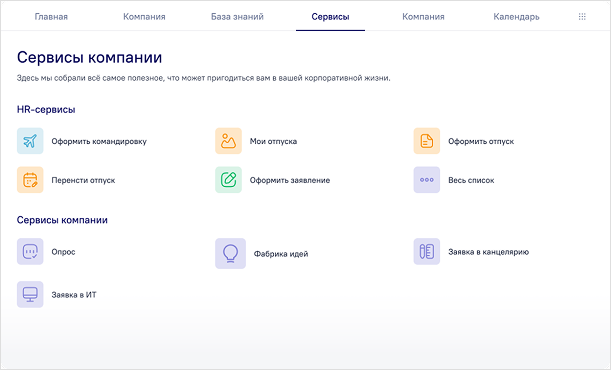Go to the Главная tab

51,17
